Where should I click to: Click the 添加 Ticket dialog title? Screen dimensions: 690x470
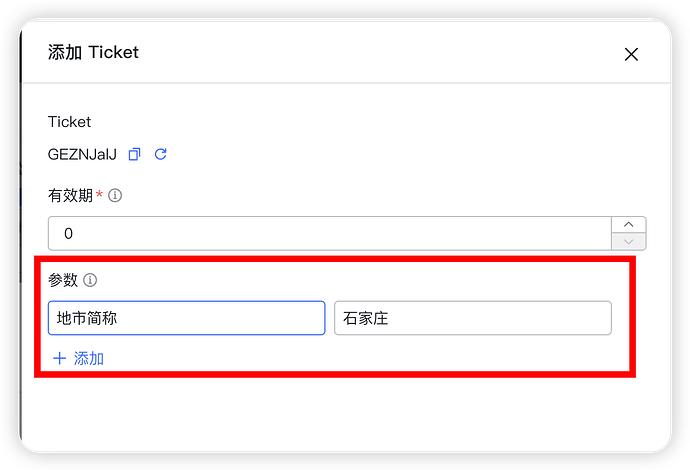pyautogui.click(x=93, y=52)
